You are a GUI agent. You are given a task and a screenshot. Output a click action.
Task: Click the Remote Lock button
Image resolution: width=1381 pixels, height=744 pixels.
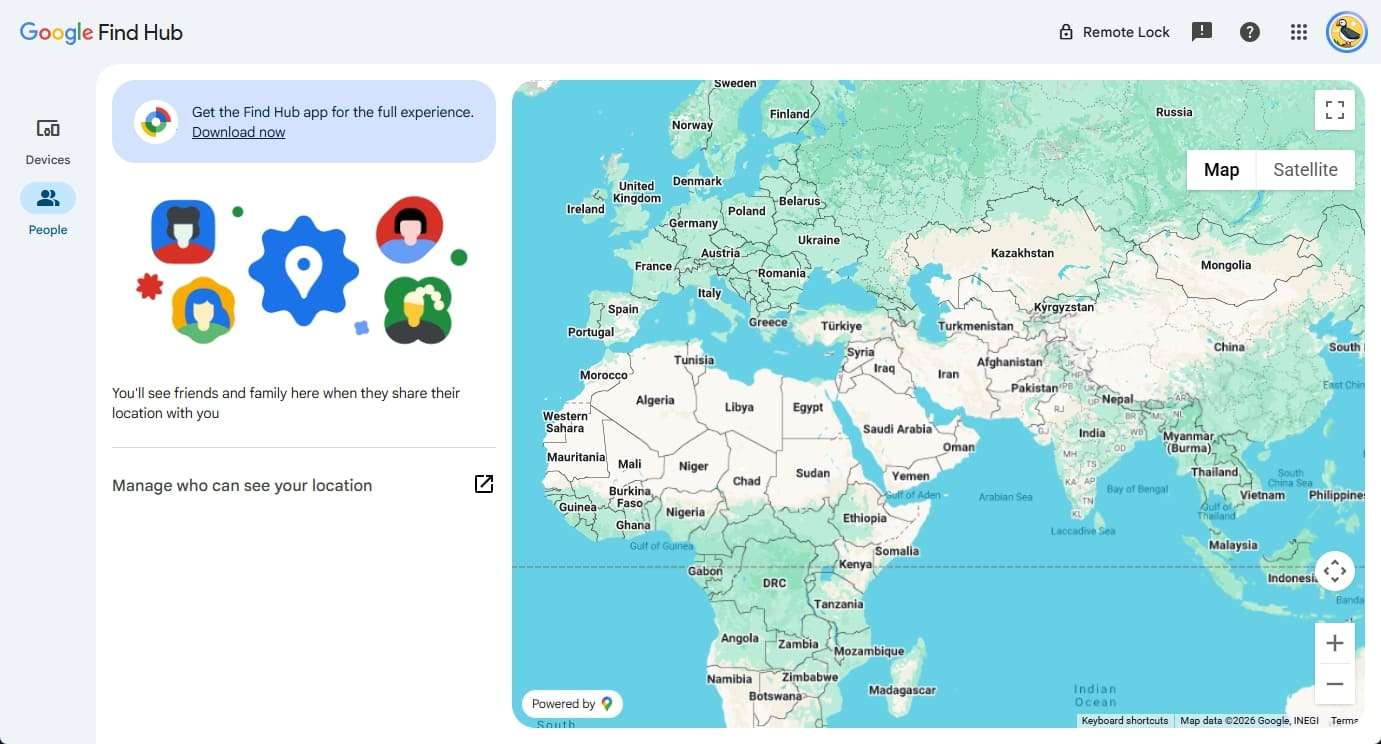(1114, 32)
